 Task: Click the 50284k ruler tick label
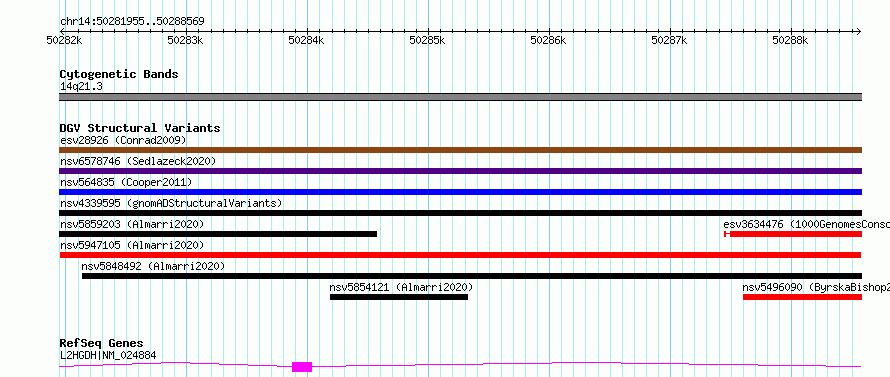307,40
